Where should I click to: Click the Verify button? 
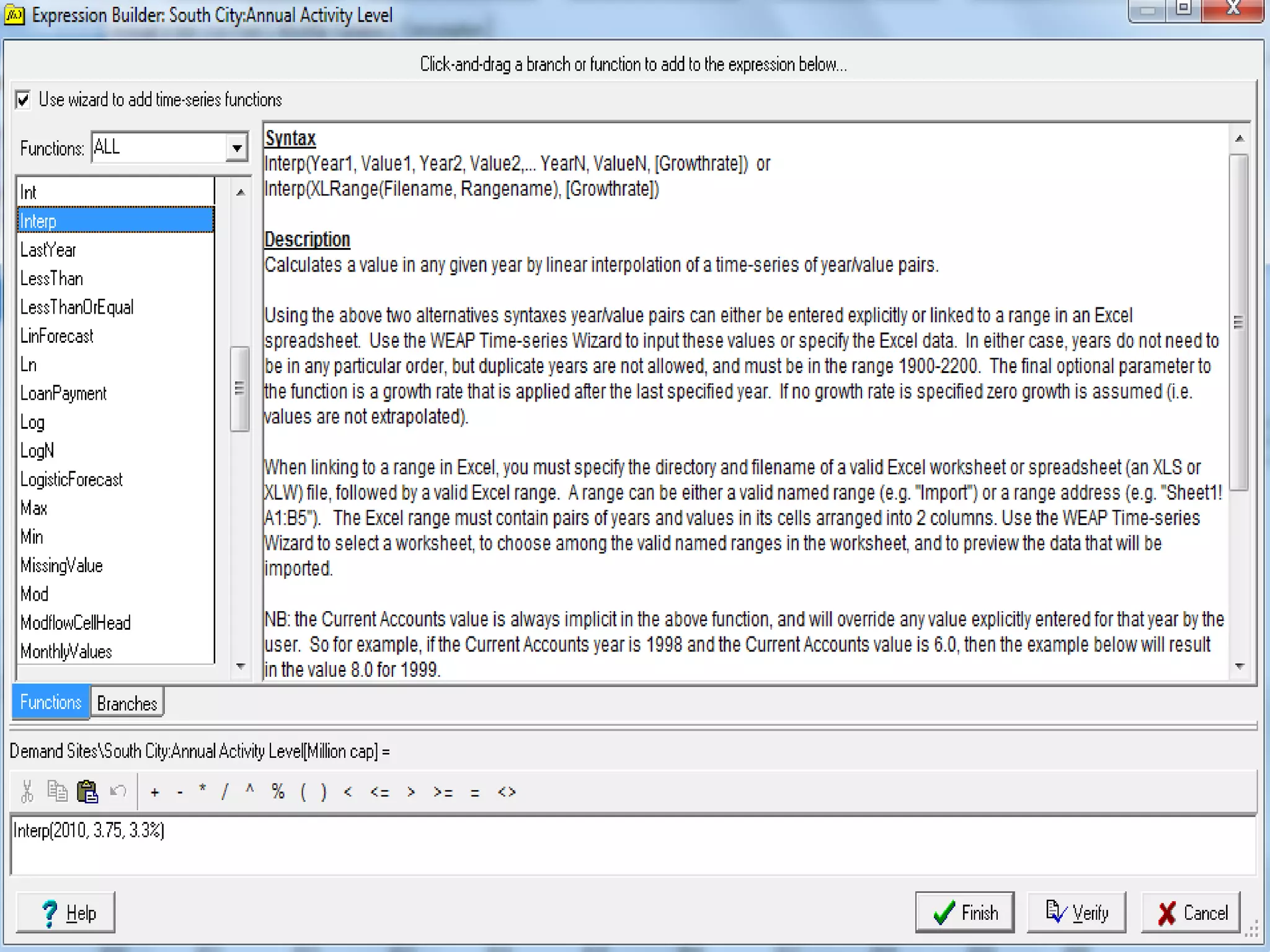pos(1077,912)
